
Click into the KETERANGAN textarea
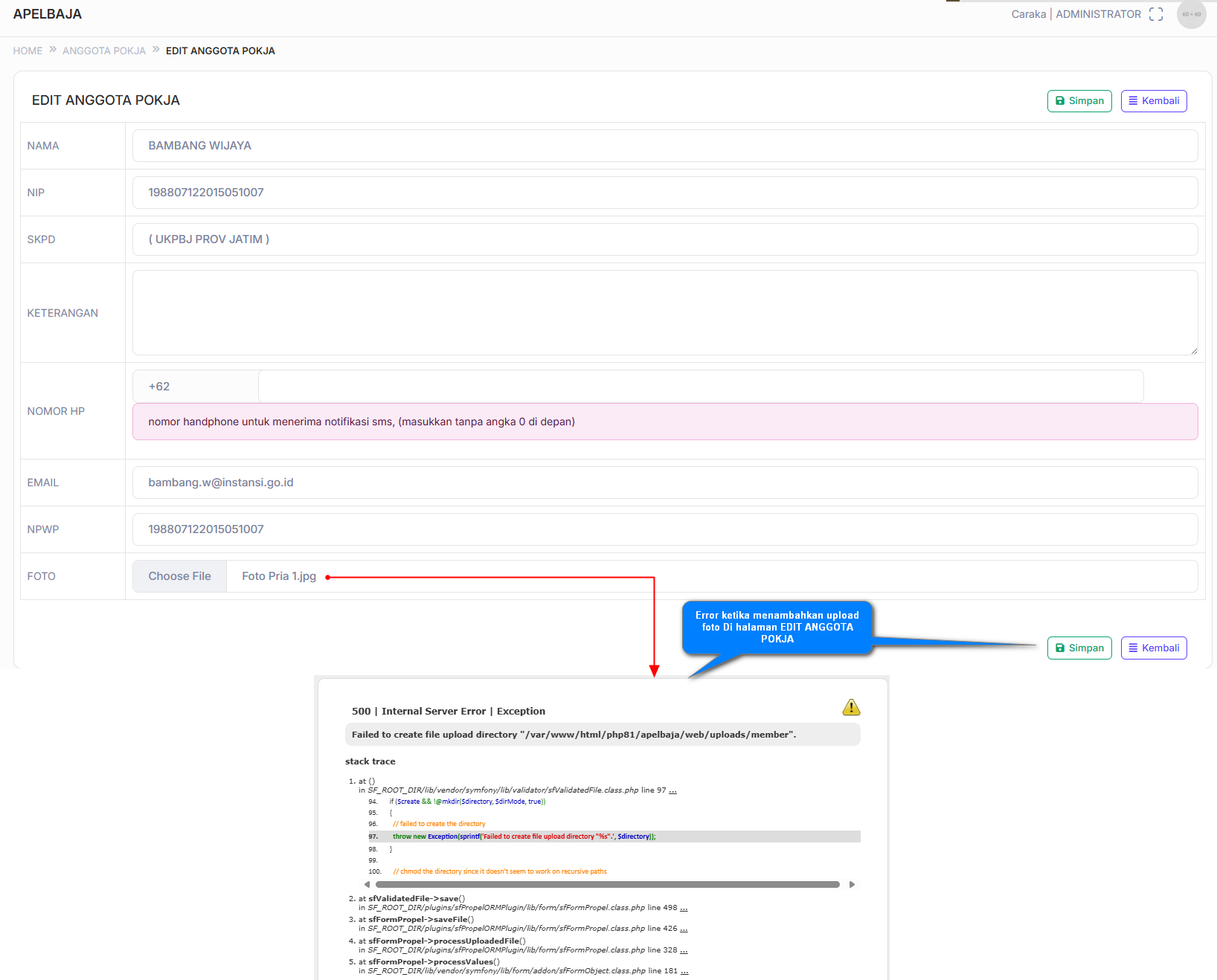[664, 312]
